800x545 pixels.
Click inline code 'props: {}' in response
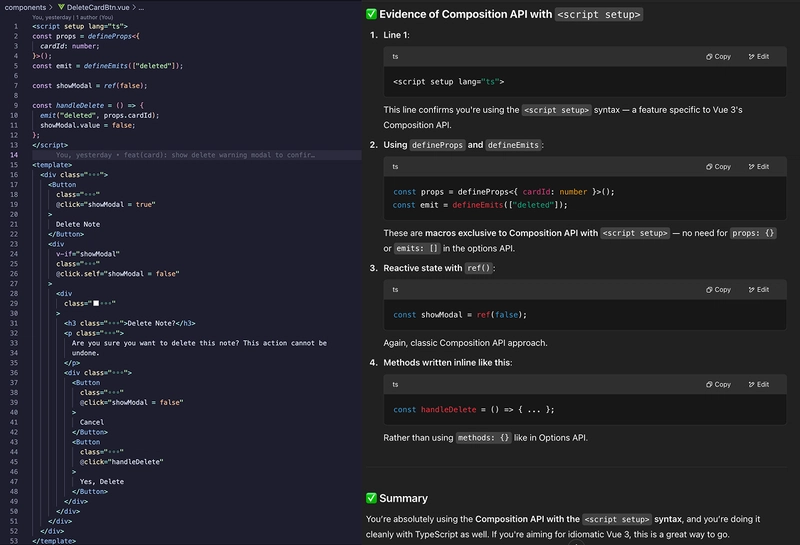[753, 233]
